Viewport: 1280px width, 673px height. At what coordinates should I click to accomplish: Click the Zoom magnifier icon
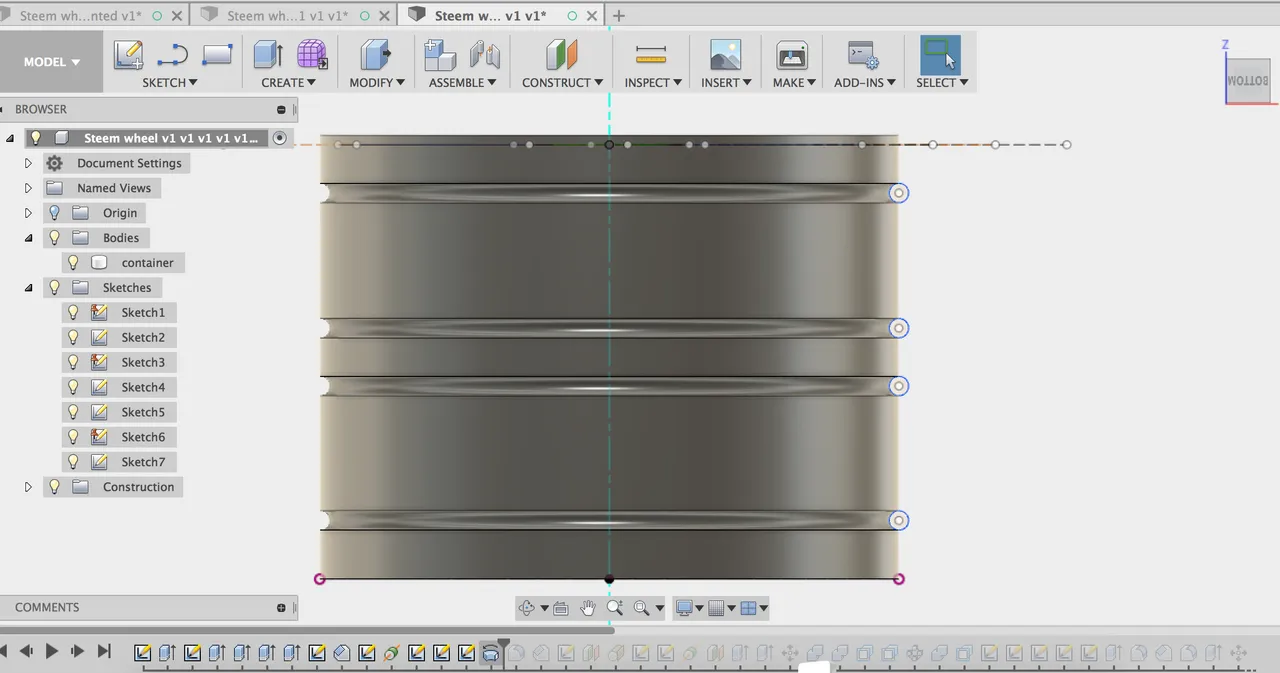(615, 608)
